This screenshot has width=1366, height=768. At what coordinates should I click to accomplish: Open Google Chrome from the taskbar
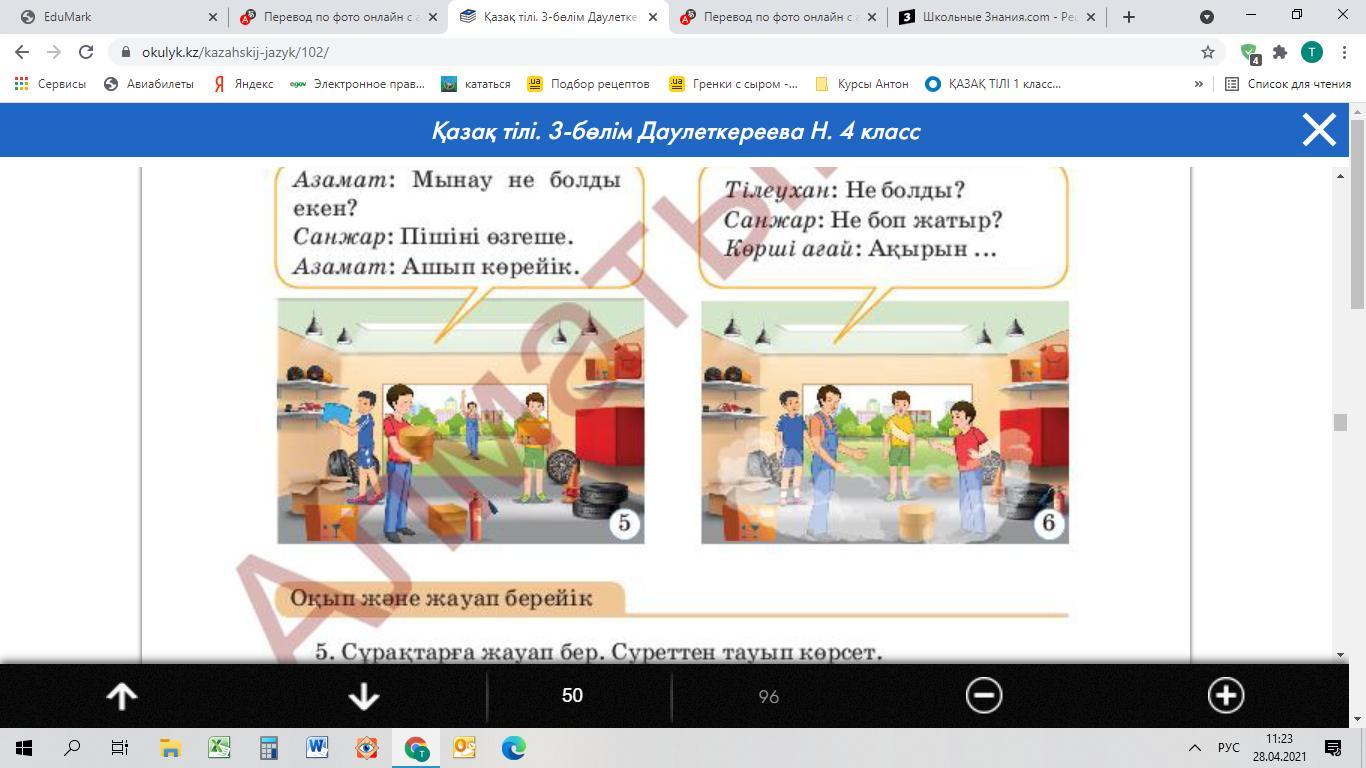coord(416,748)
